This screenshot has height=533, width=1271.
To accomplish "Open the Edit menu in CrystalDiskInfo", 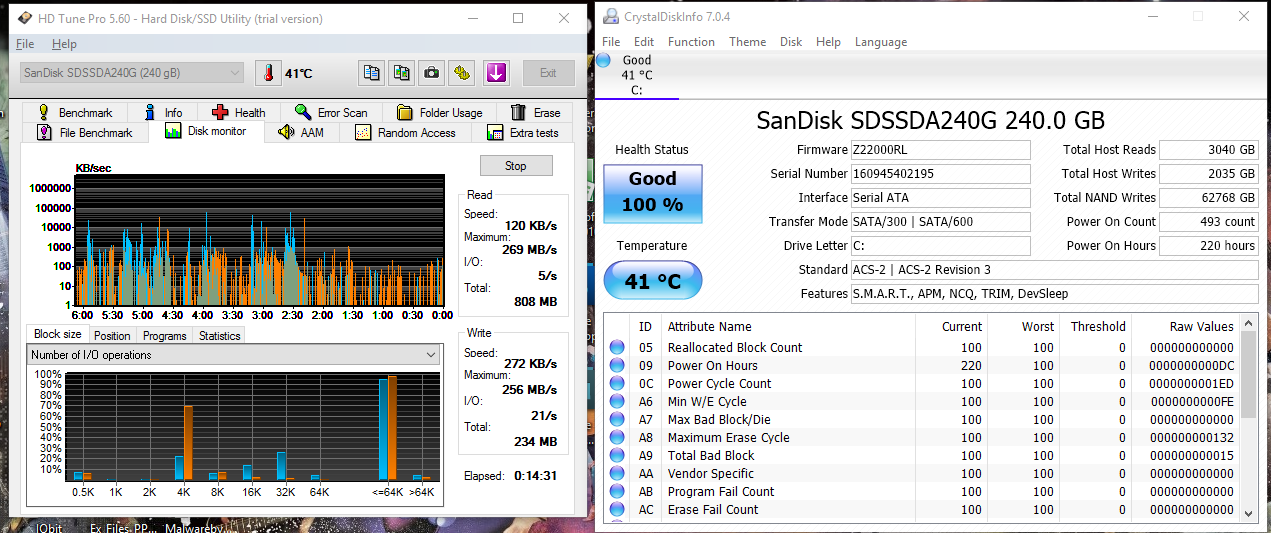I will point(644,42).
